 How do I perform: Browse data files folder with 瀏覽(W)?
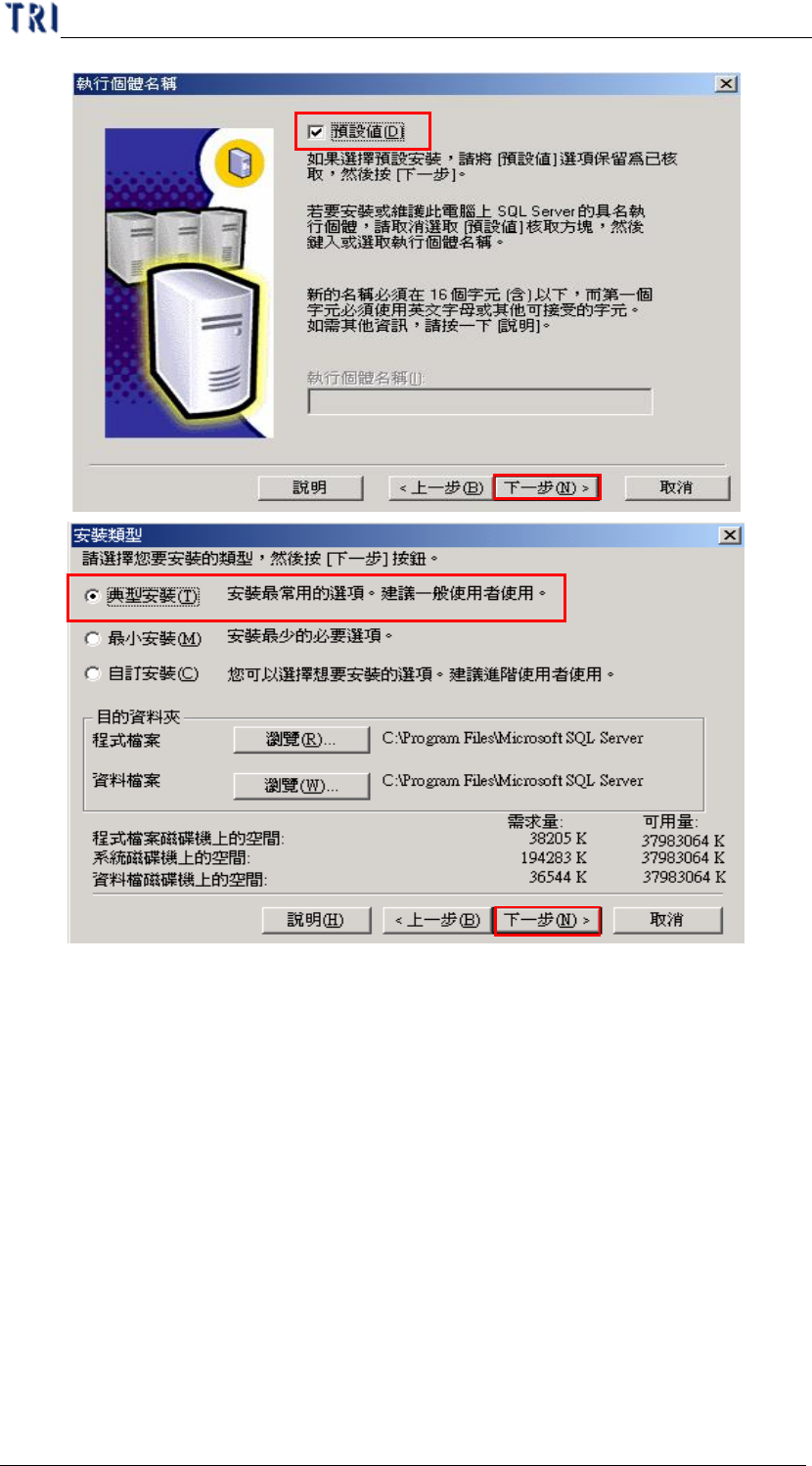tap(301, 785)
